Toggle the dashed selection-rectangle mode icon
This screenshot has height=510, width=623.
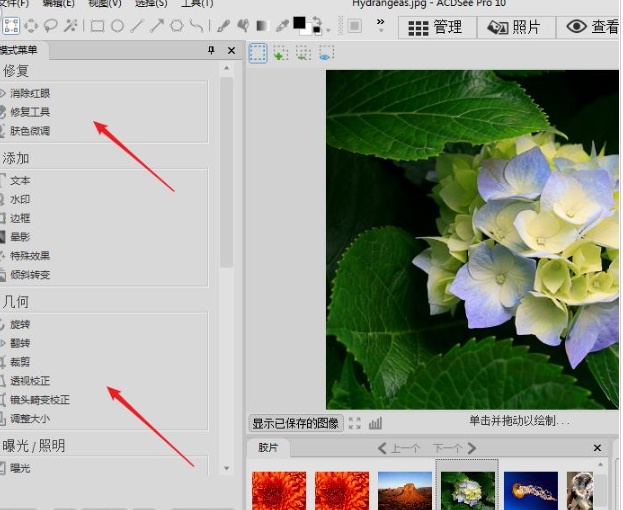pyautogui.click(x=257, y=53)
